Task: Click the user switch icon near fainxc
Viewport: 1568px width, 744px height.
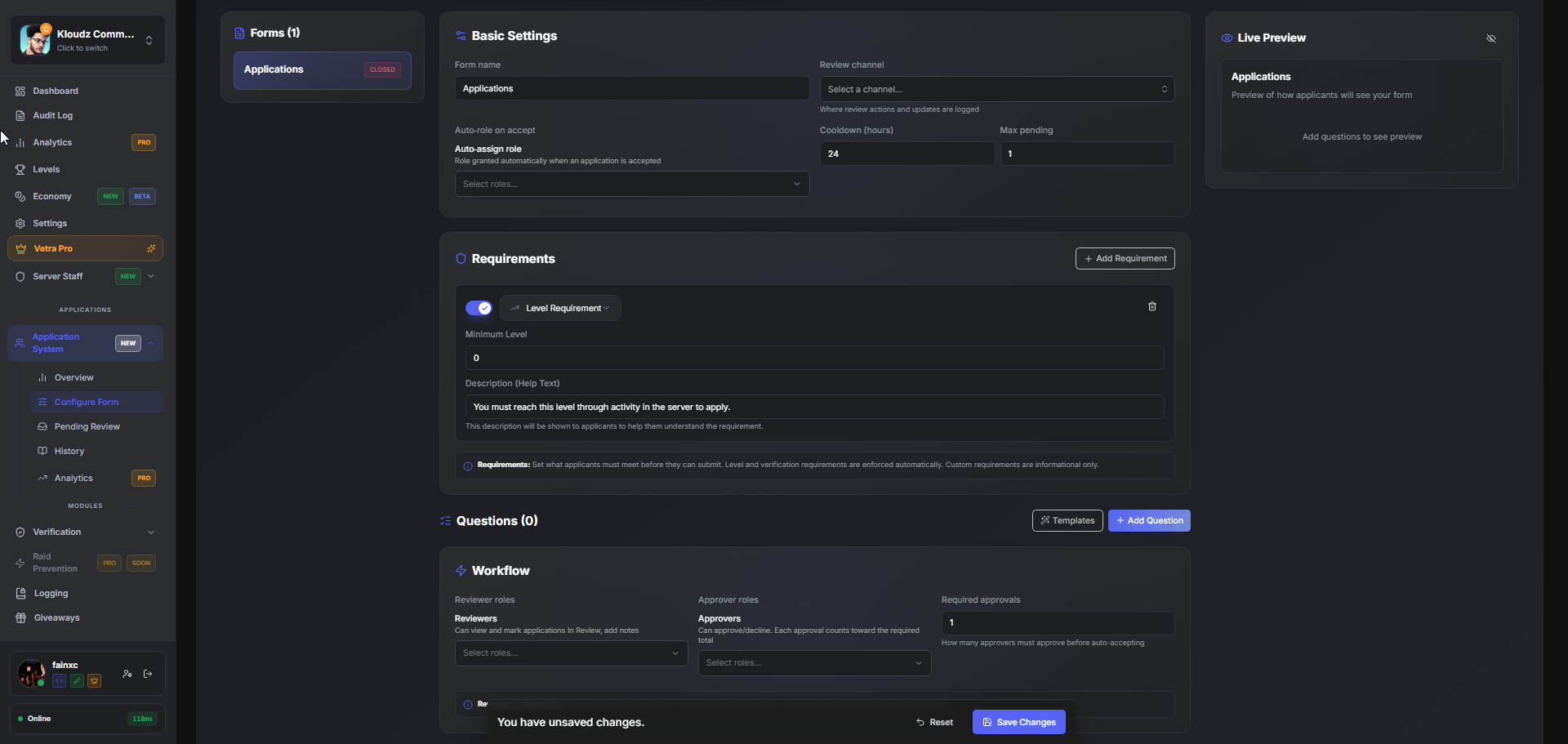Action: [127, 673]
